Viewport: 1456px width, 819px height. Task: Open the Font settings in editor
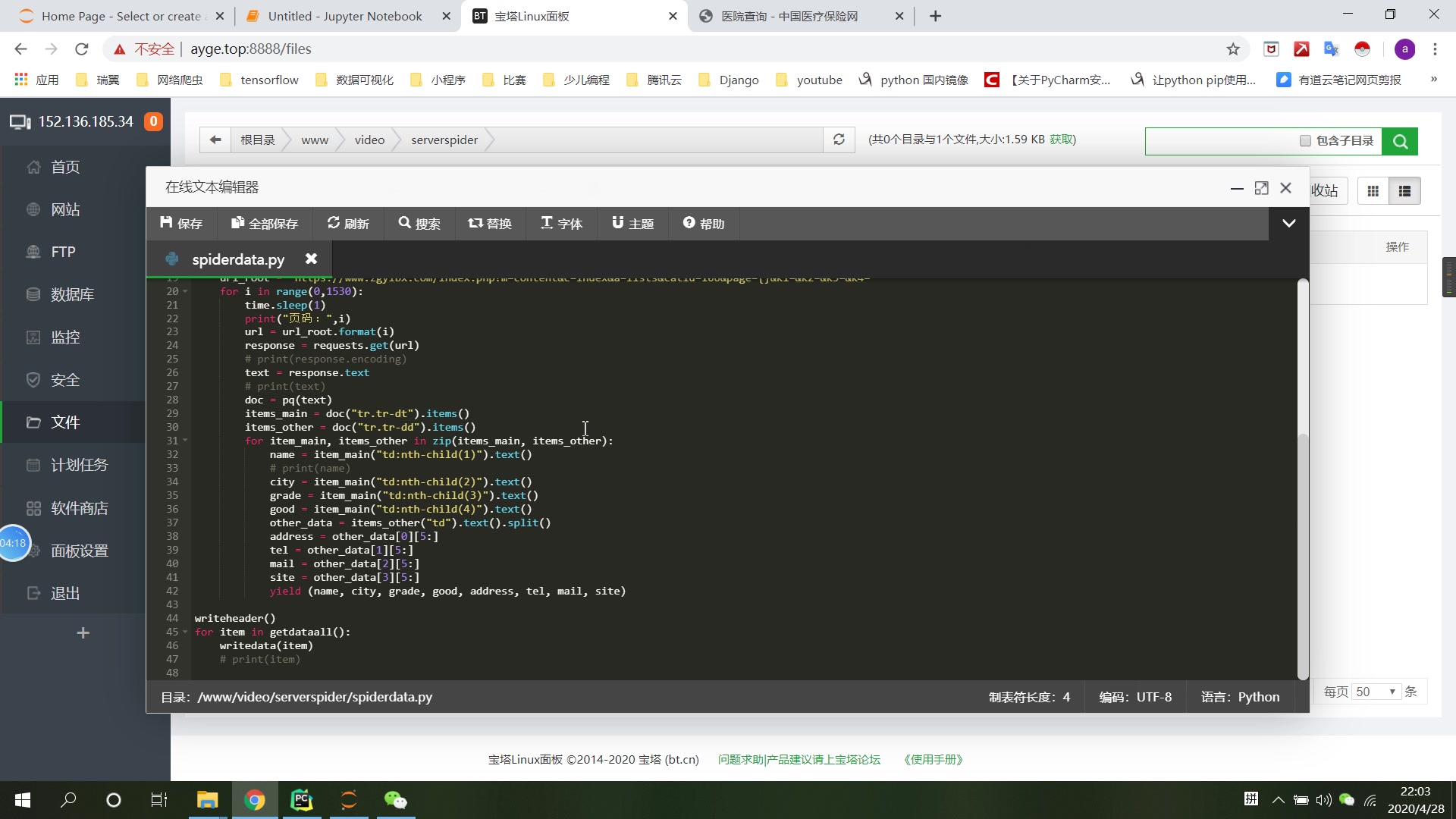tap(561, 224)
